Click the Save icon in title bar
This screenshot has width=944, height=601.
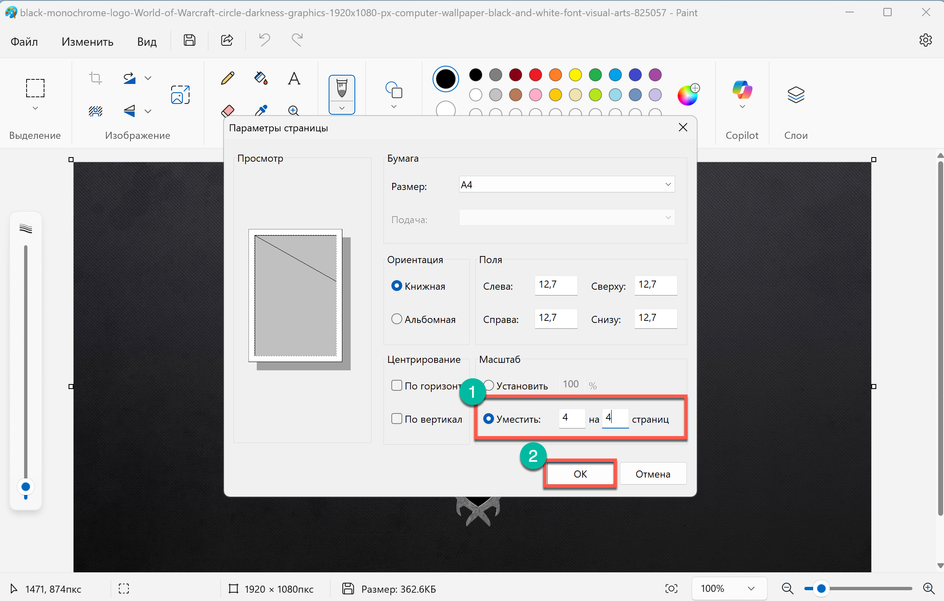pos(190,41)
